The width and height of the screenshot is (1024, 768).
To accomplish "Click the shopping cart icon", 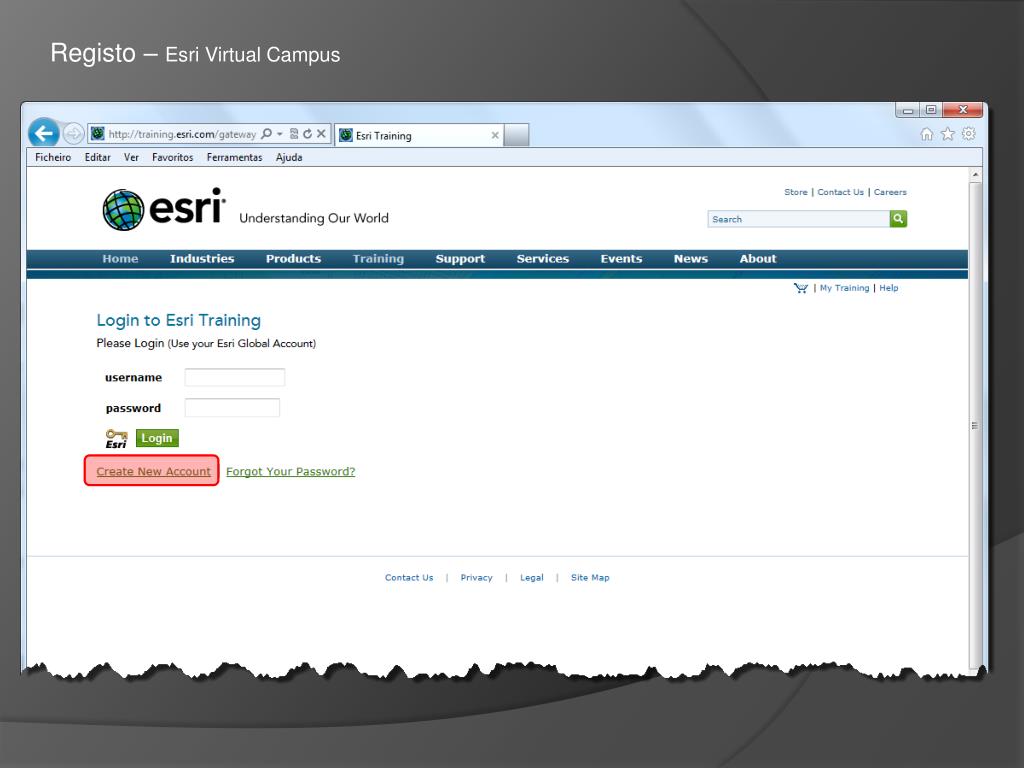I will click(x=801, y=288).
